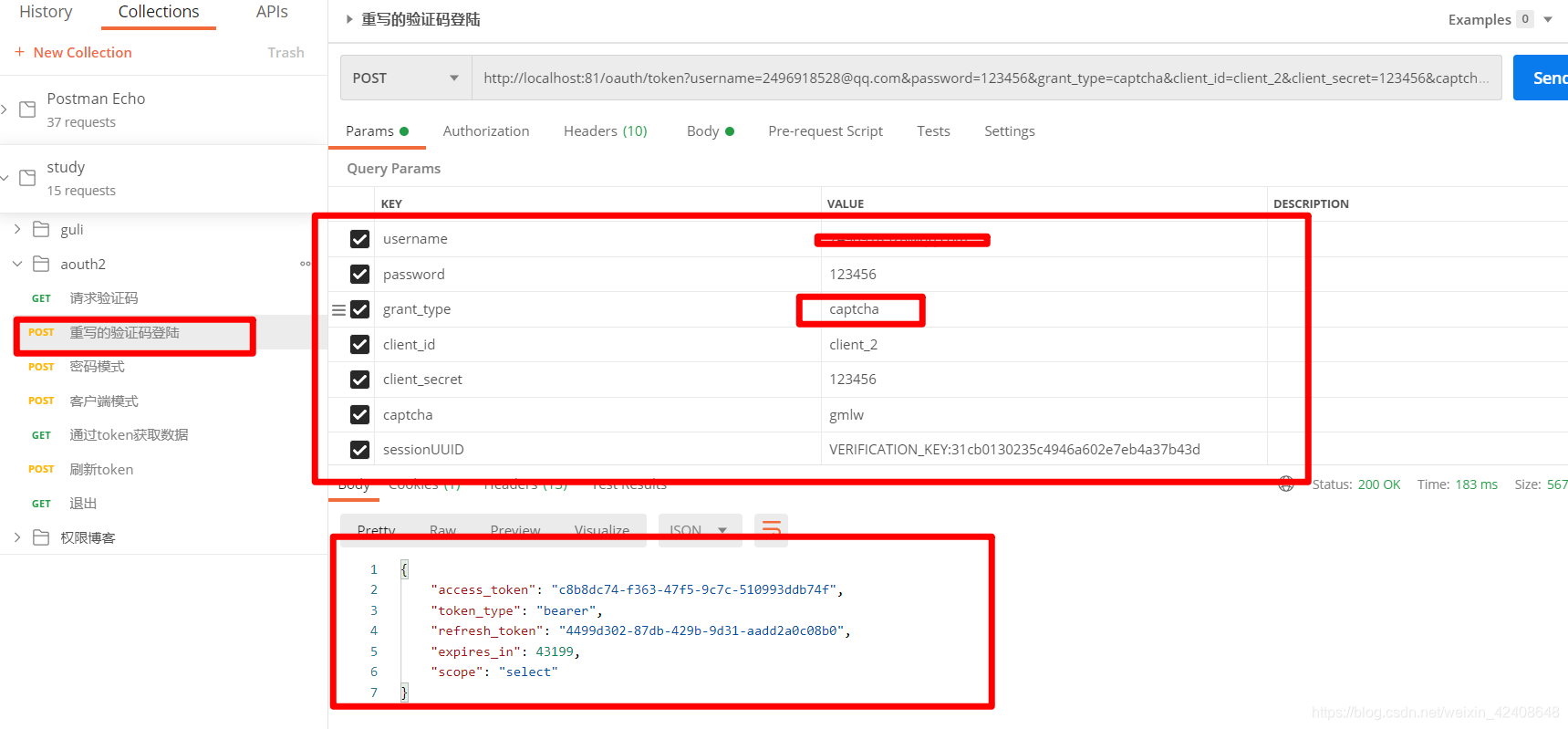Open the Settings tab
The height and width of the screenshot is (729, 1568).
1010,131
